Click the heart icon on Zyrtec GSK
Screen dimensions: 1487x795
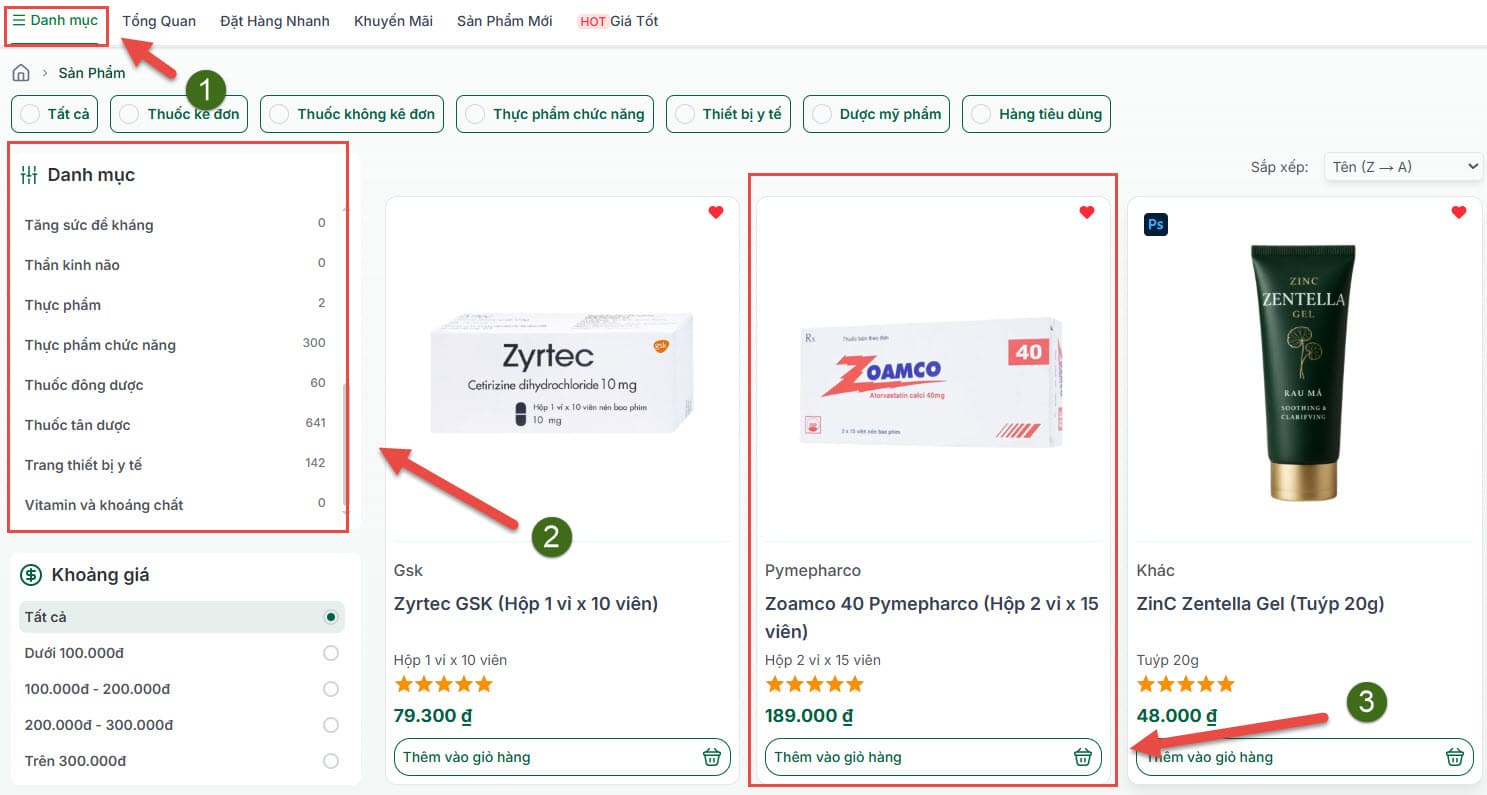click(716, 212)
